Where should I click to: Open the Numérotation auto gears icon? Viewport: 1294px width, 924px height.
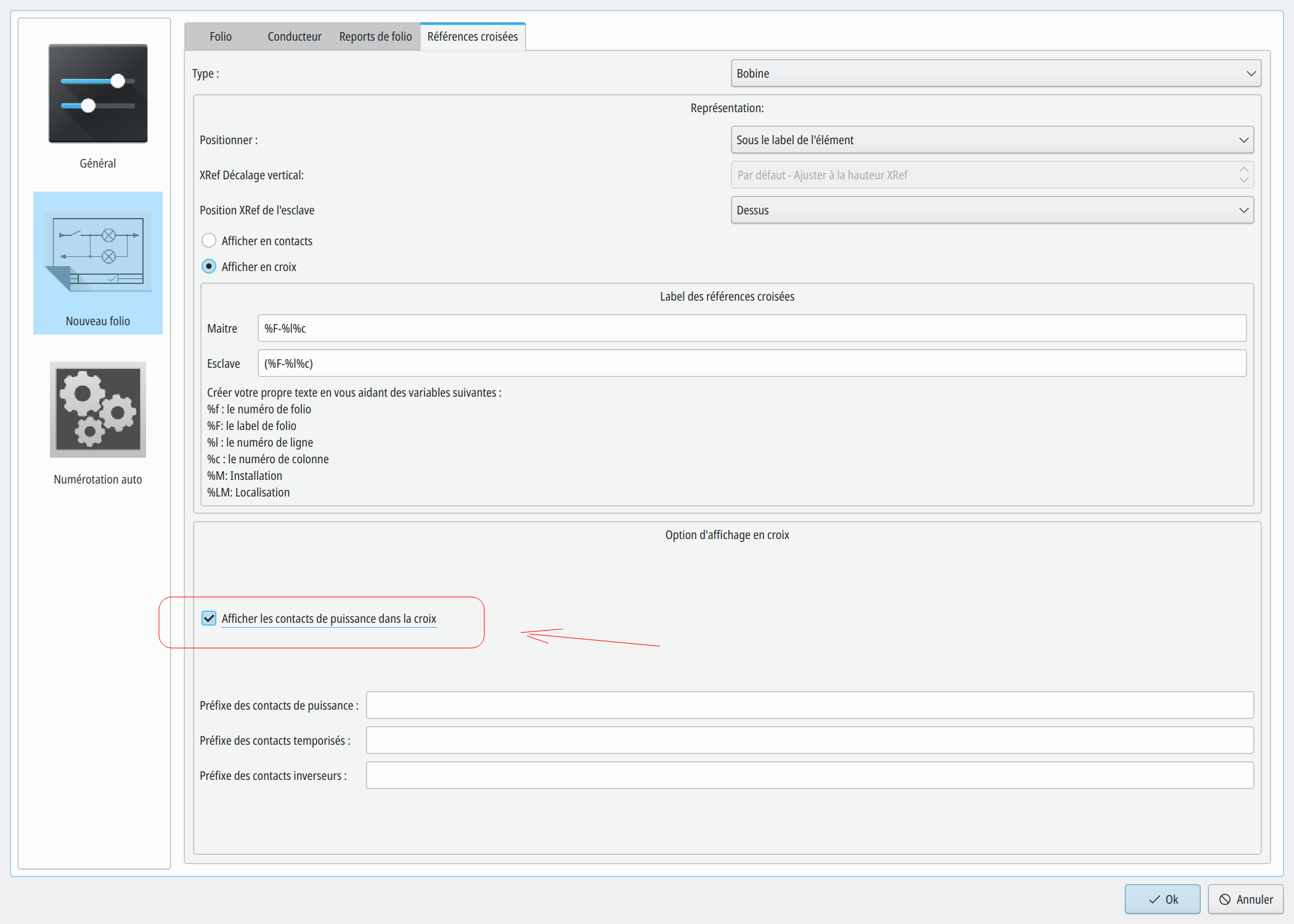[98, 410]
